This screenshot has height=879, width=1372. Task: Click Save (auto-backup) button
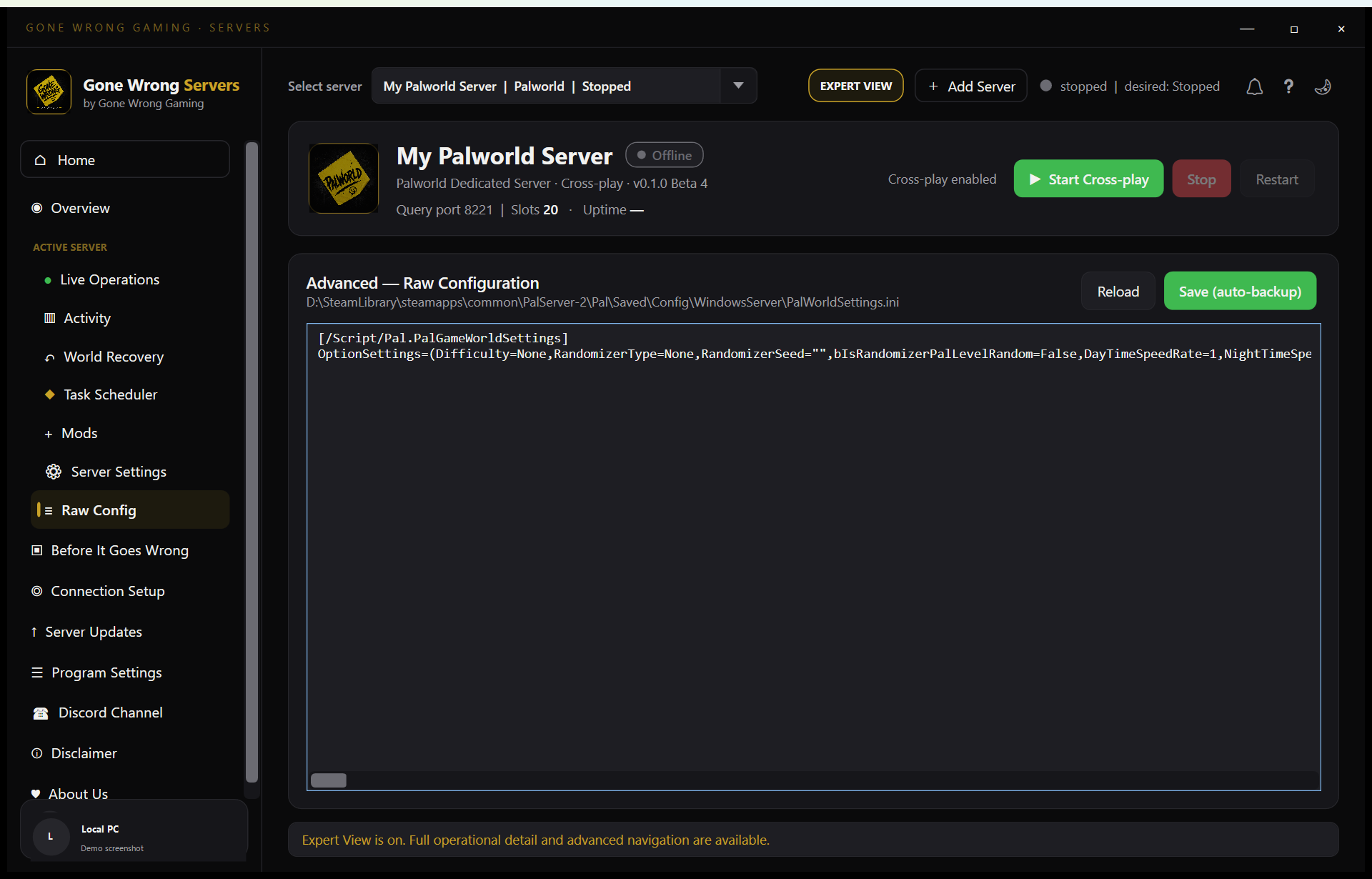[x=1240, y=291]
